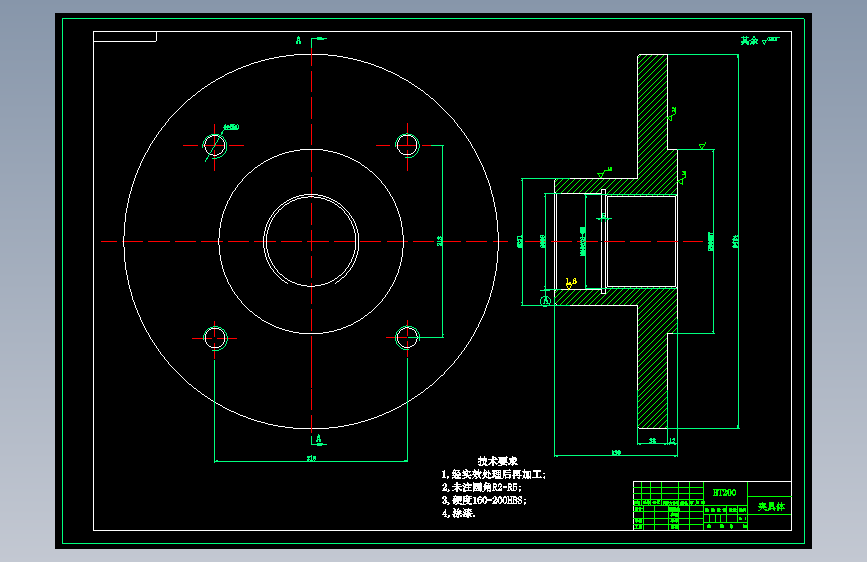Select the HT200 material cell in title block
This screenshot has height=562, width=867.
724,492
